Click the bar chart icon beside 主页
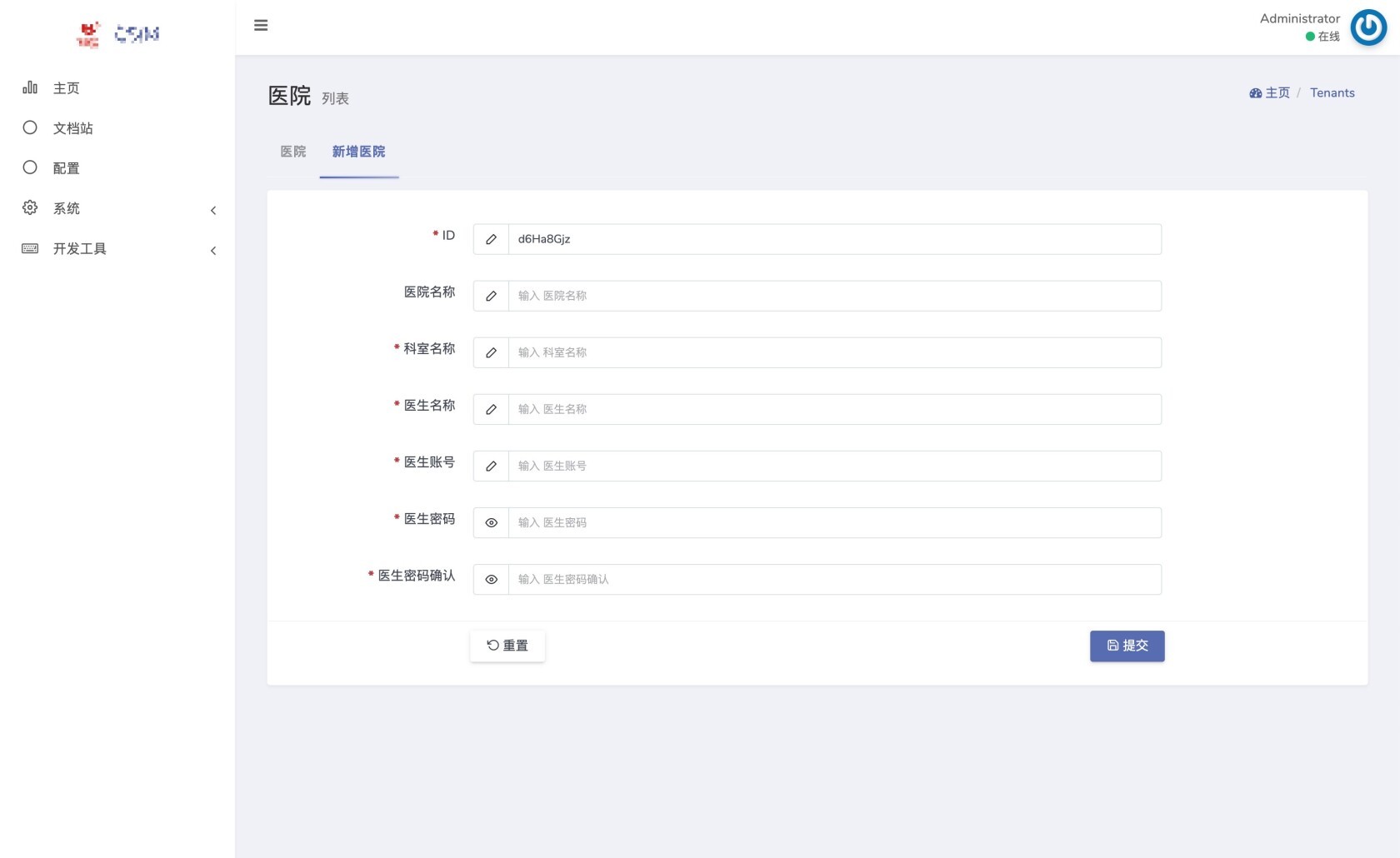1400x858 pixels. [30, 87]
